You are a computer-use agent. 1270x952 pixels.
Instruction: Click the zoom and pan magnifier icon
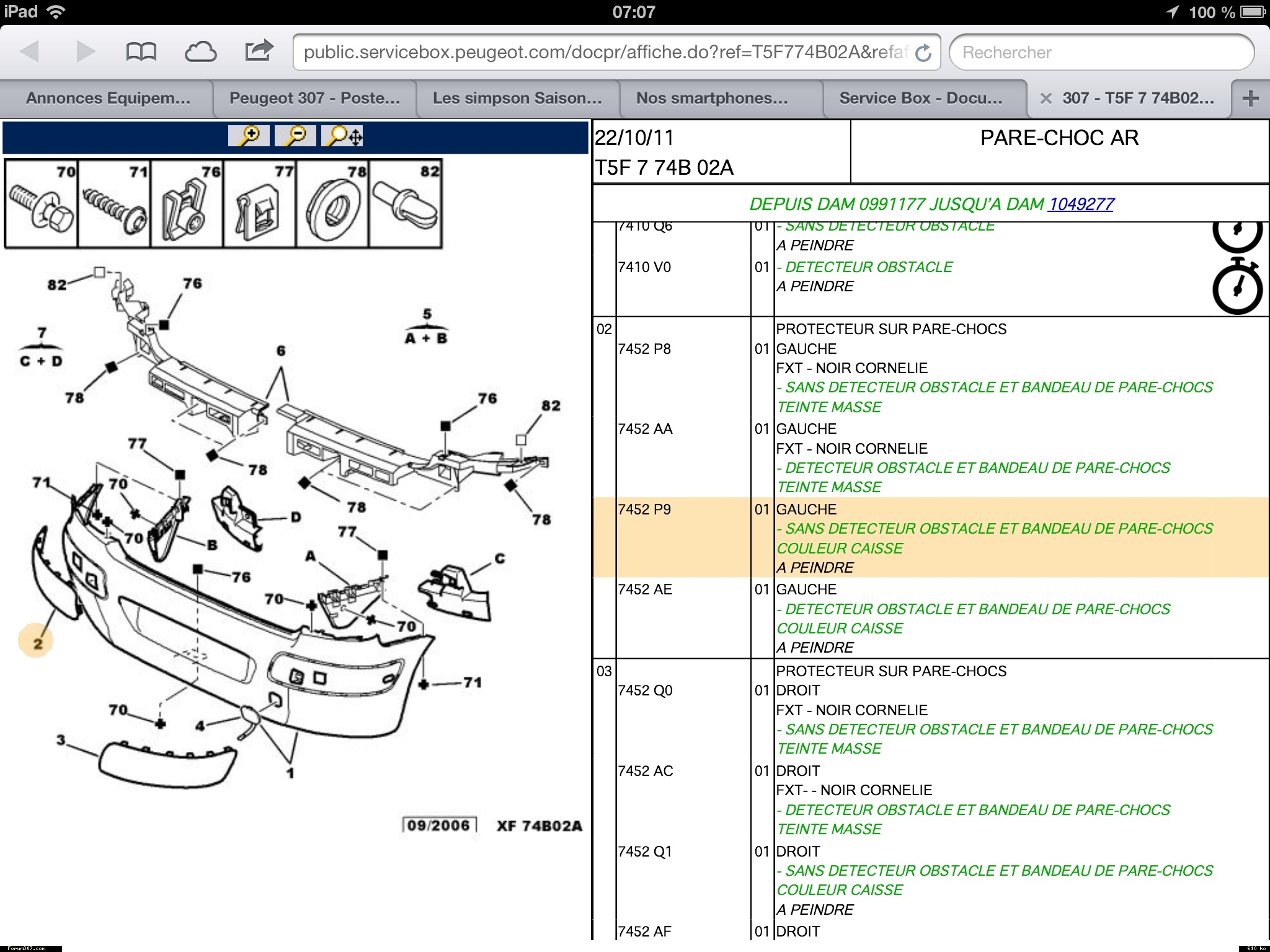(x=343, y=136)
